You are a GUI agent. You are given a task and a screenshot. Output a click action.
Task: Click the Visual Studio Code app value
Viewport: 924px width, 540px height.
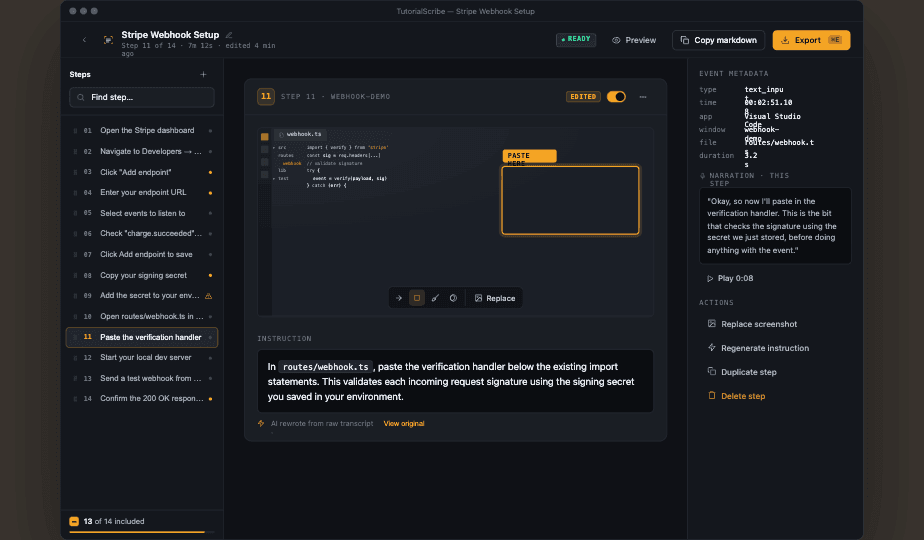click(772, 120)
